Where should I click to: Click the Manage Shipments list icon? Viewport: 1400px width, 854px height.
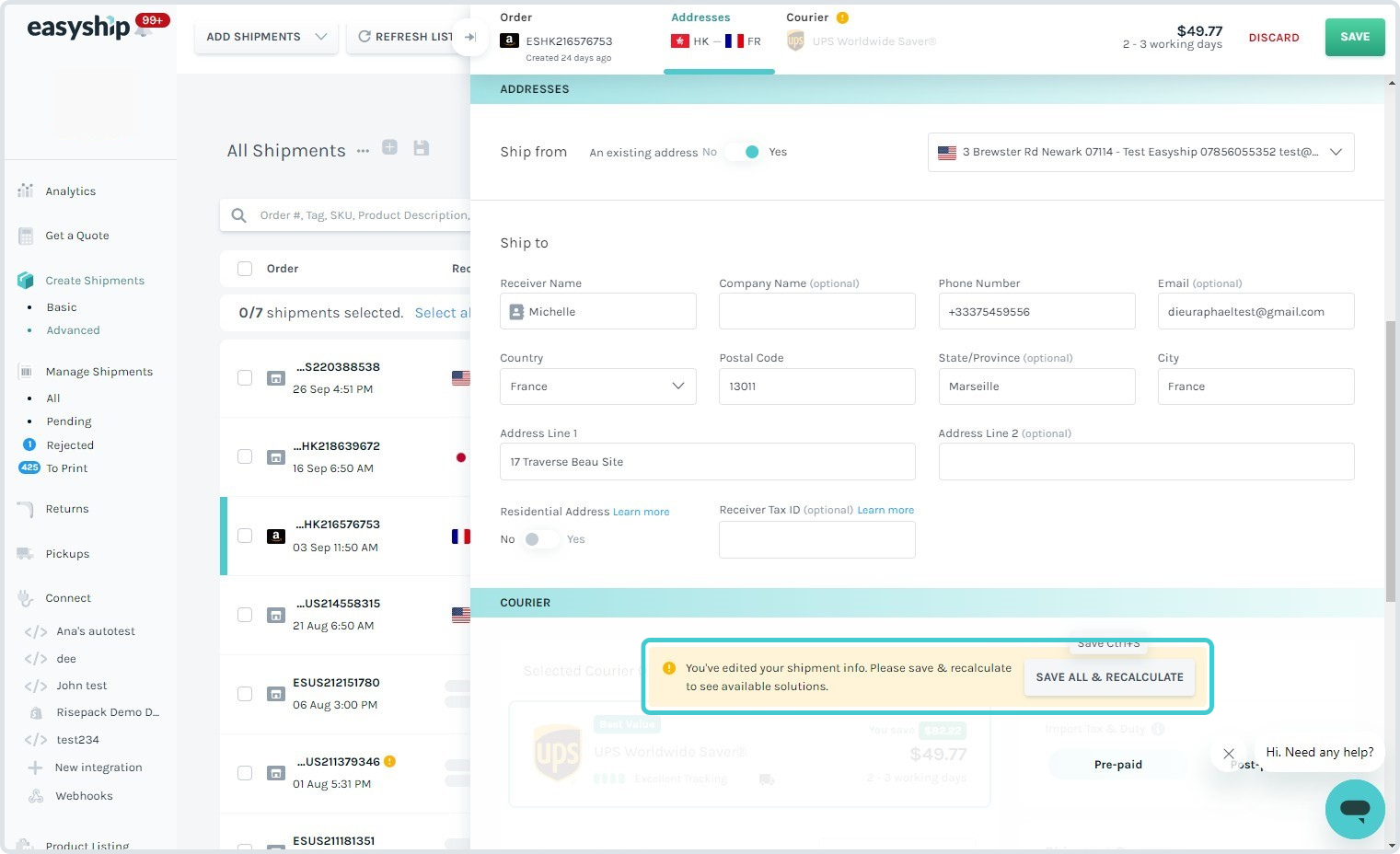pyautogui.click(x=26, y=372)
